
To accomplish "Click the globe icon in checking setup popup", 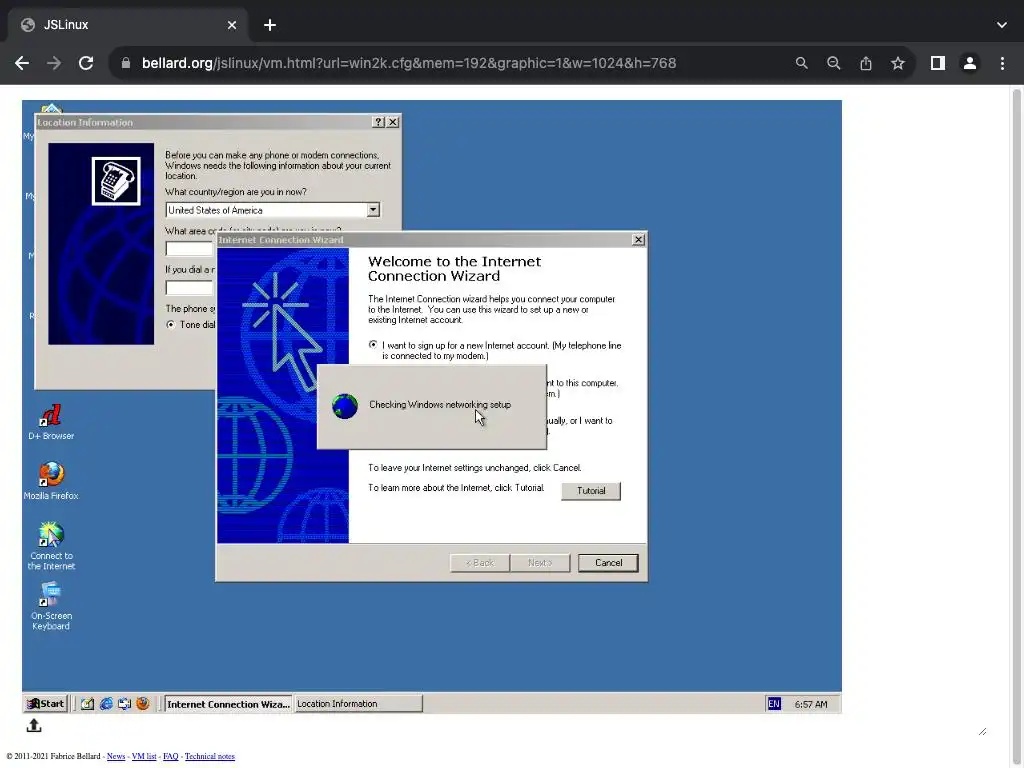I will coord(345,406).
